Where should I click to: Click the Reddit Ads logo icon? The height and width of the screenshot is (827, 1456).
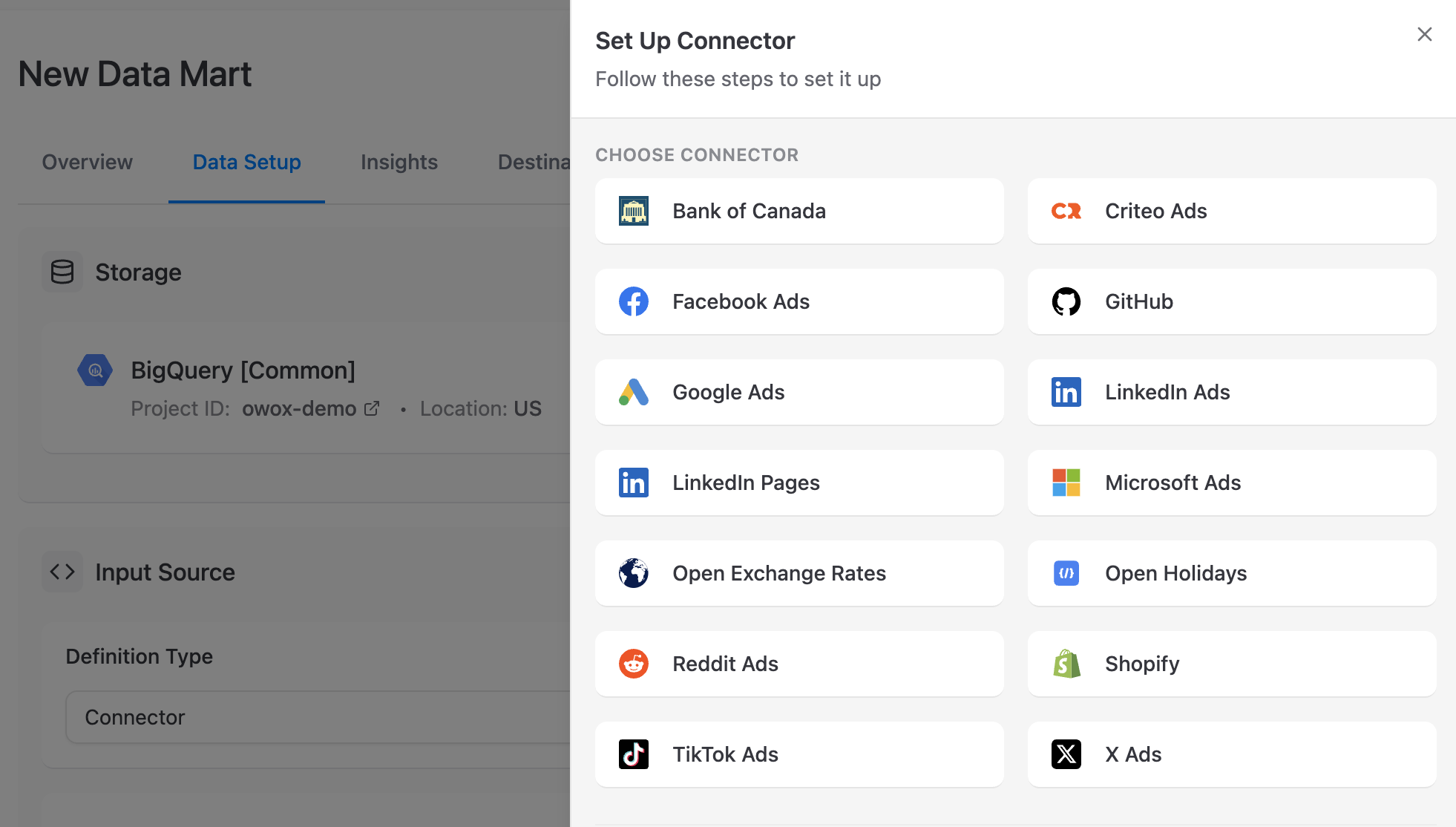633,664
